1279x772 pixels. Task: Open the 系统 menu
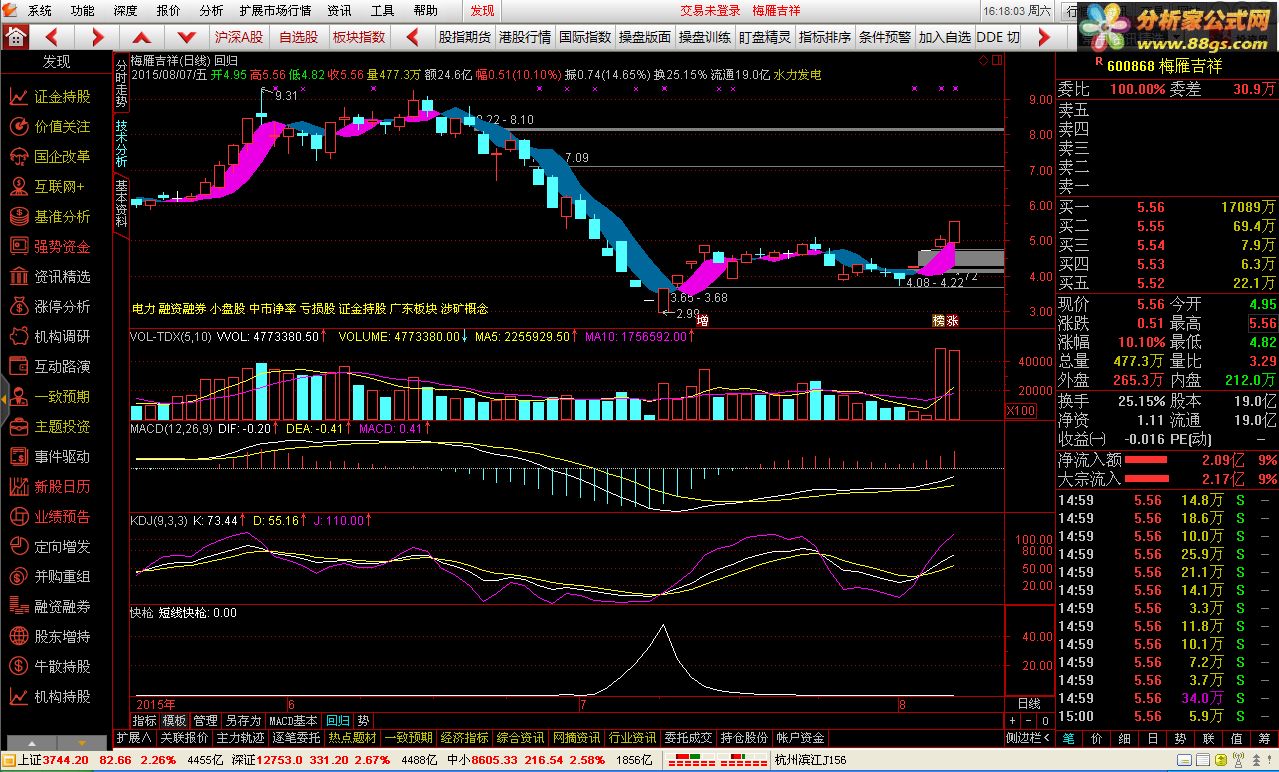click(40, 11)
